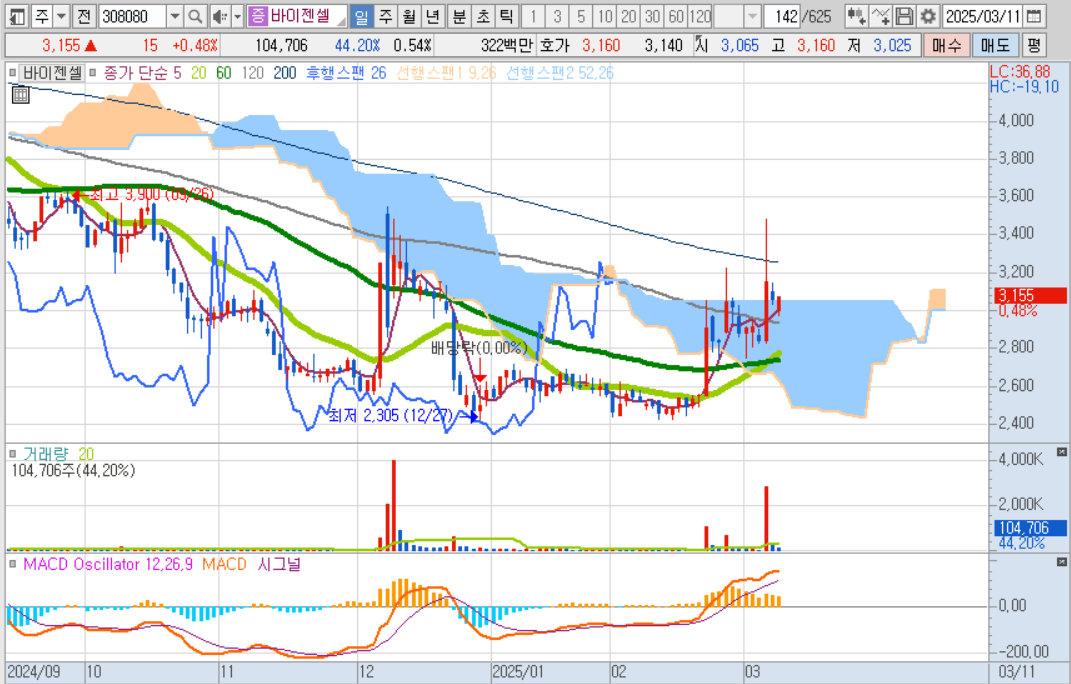Click the 바이젠셀 legend label on chart

(x=53, y=72)
